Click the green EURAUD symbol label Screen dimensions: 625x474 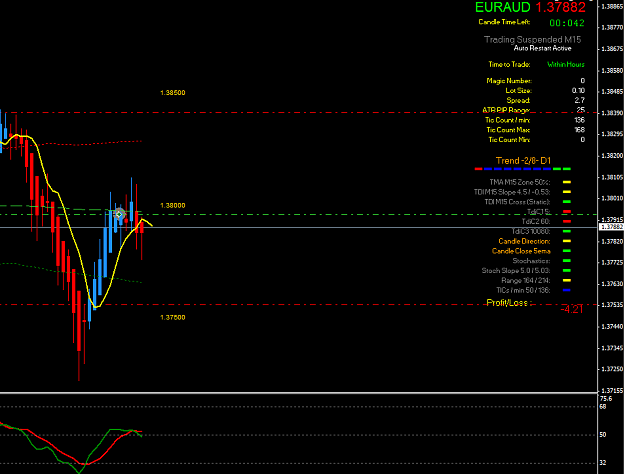tap(503, 7)
